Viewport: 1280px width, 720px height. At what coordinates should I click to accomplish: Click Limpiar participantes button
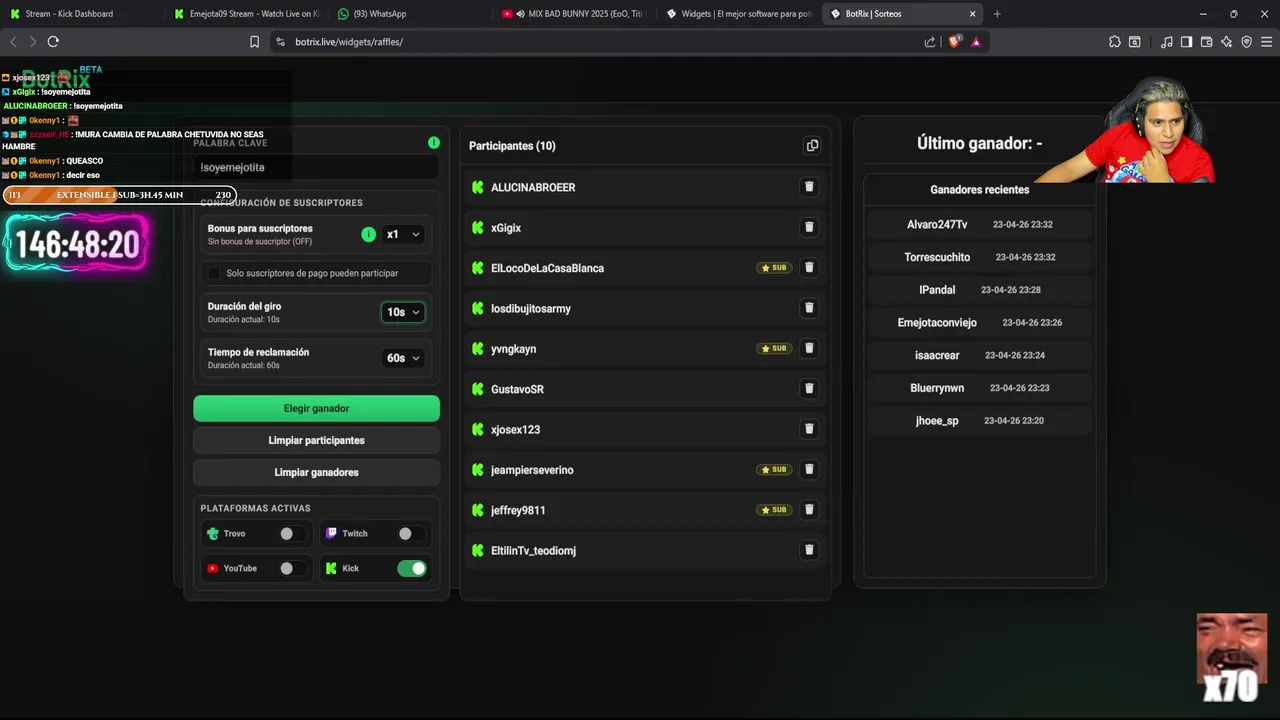[316, 440]
